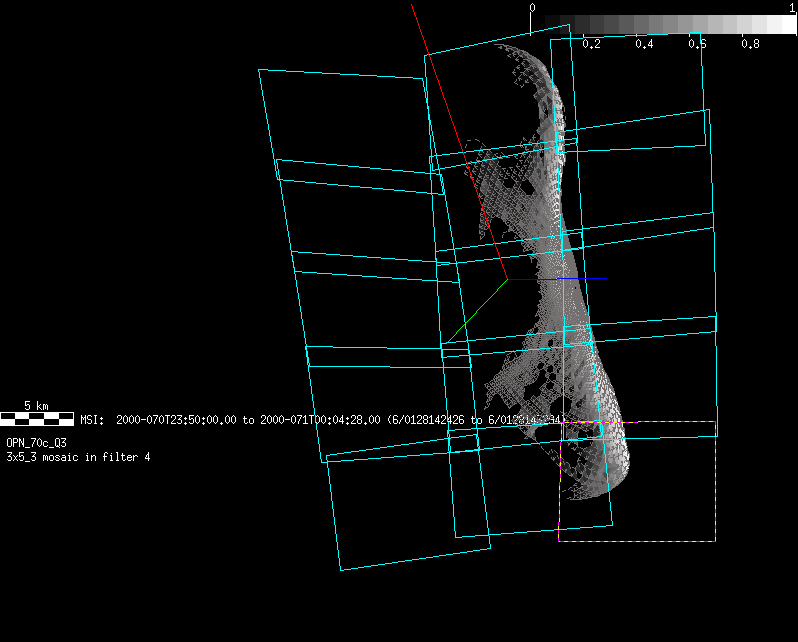Click the 5 km checkered scale bar
Screen dimensions: 798x642
[37, 419]
